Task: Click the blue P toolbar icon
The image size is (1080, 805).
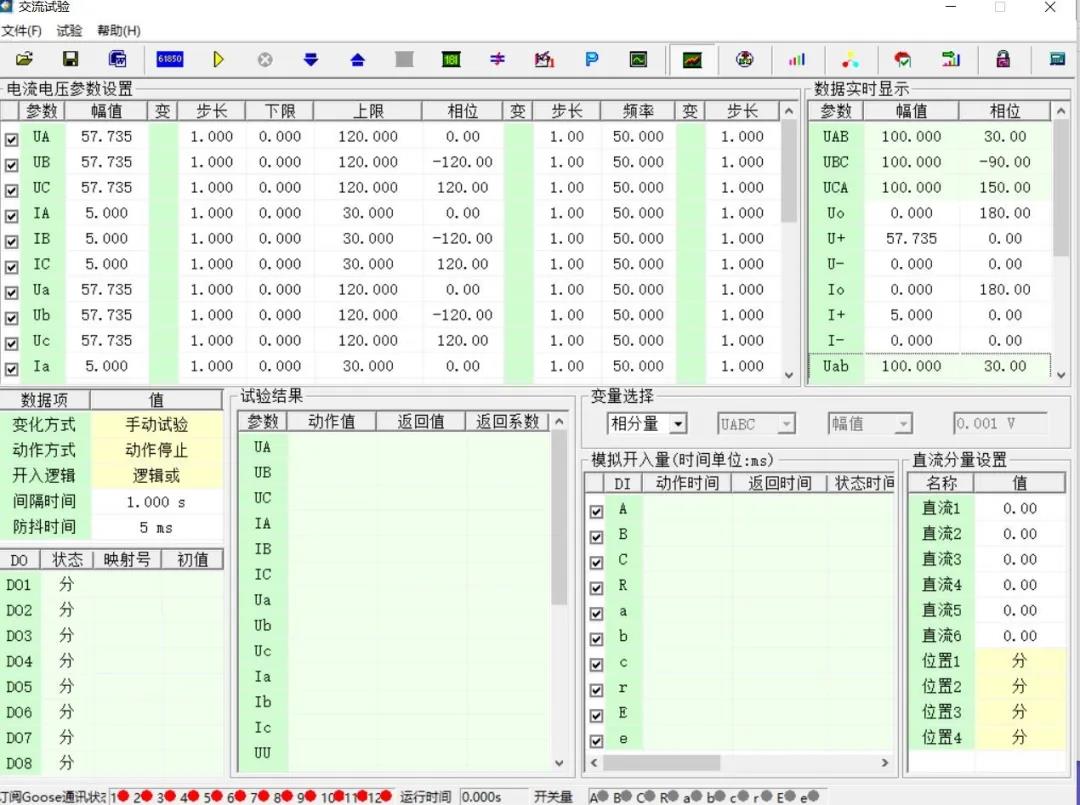Action: click(591, 60)
